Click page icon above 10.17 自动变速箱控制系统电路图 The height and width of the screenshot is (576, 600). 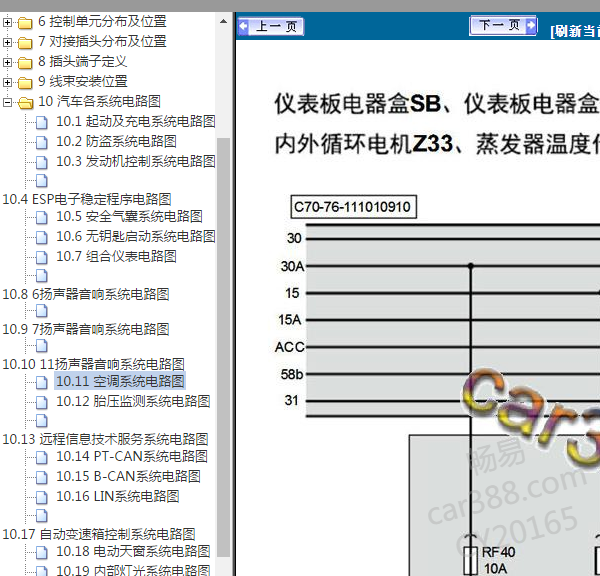[42, 515]
